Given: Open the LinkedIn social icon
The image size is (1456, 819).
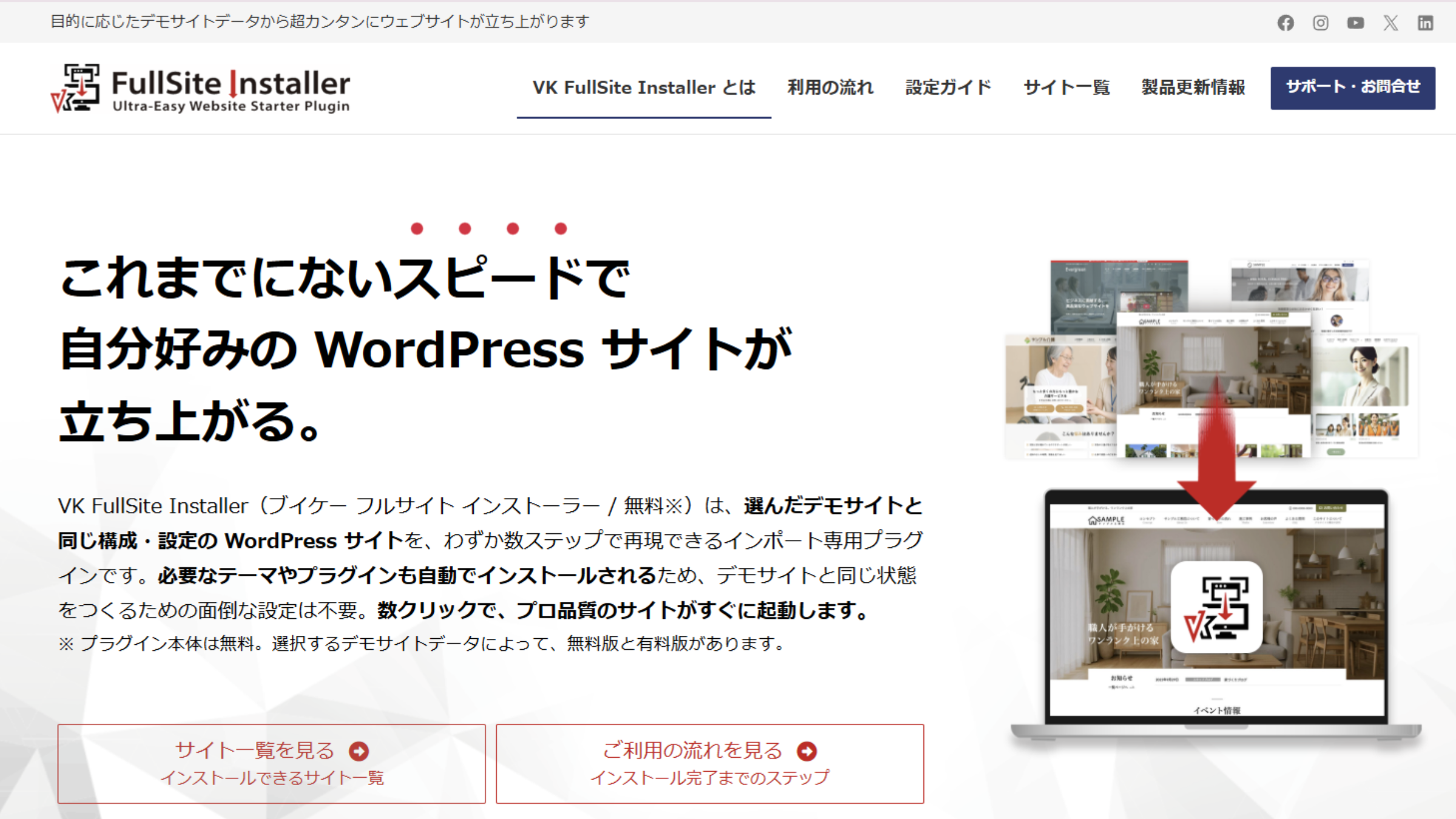Looking at the screenshot, I should pos(1425,23).
